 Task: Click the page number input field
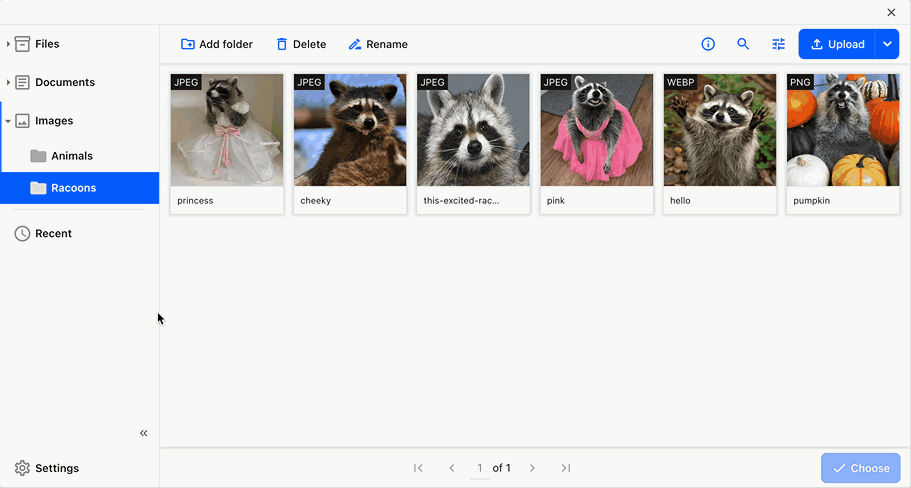[x=480, y=468]
